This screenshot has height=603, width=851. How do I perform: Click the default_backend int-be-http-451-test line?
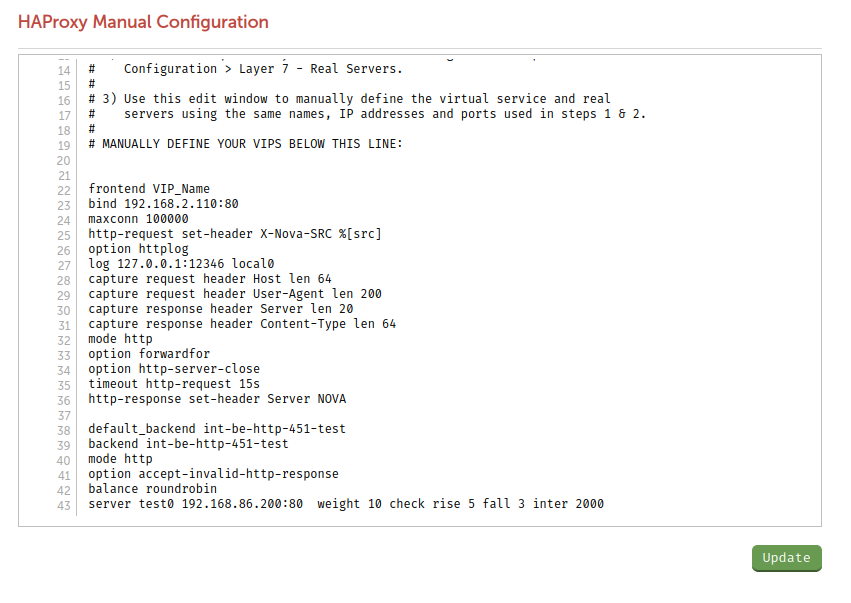tap(217, 429)
